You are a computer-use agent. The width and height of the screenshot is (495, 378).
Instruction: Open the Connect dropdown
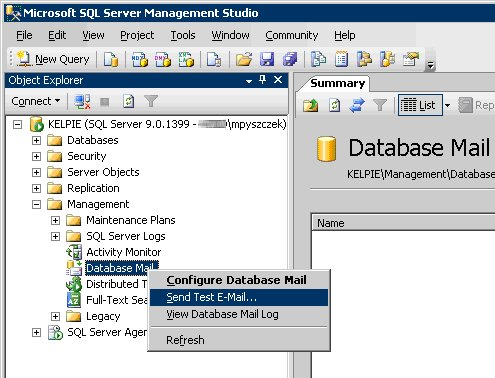[36, 101]
